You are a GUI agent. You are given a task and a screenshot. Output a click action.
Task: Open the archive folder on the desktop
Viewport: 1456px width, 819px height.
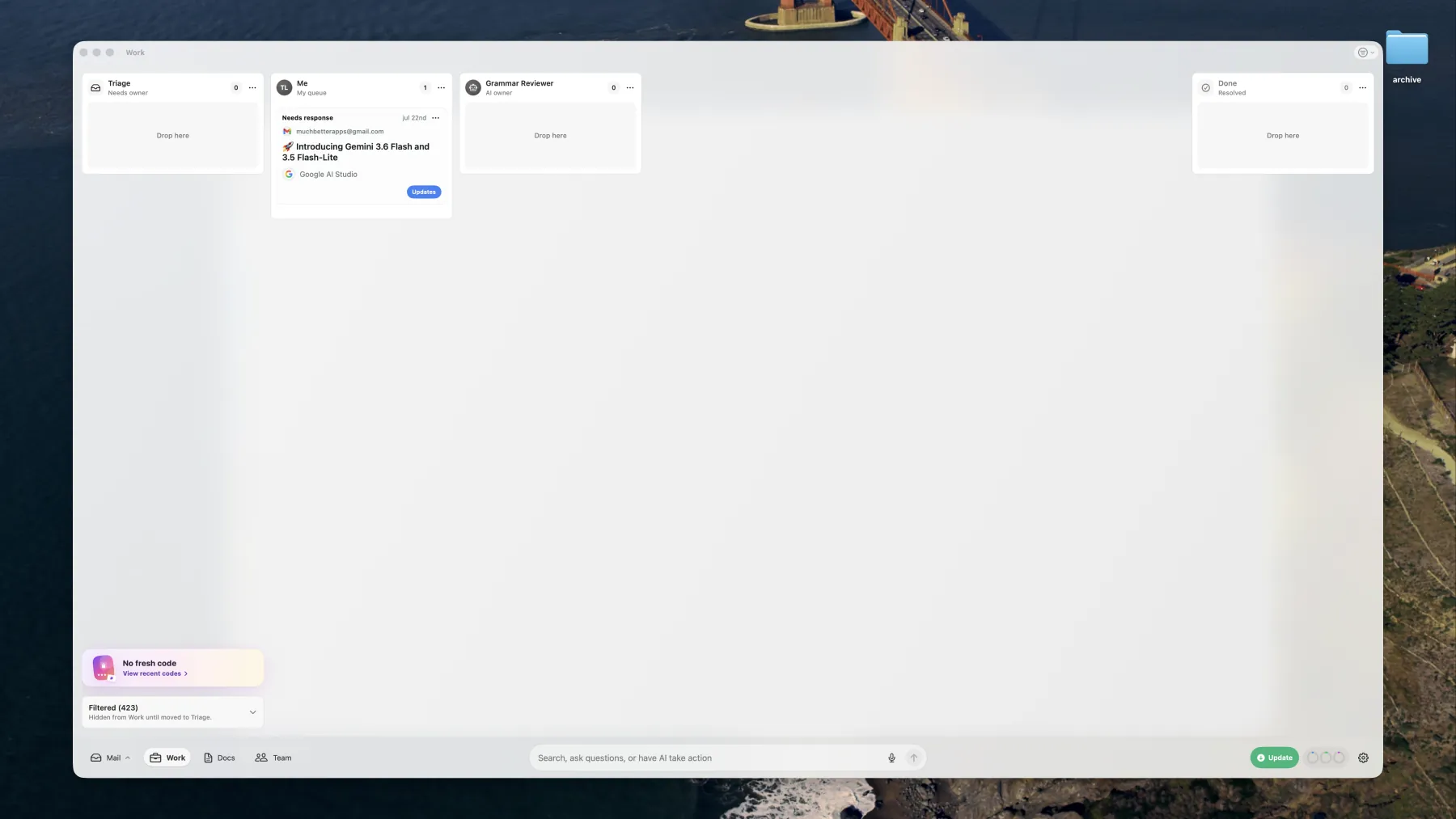(1407, 49)
